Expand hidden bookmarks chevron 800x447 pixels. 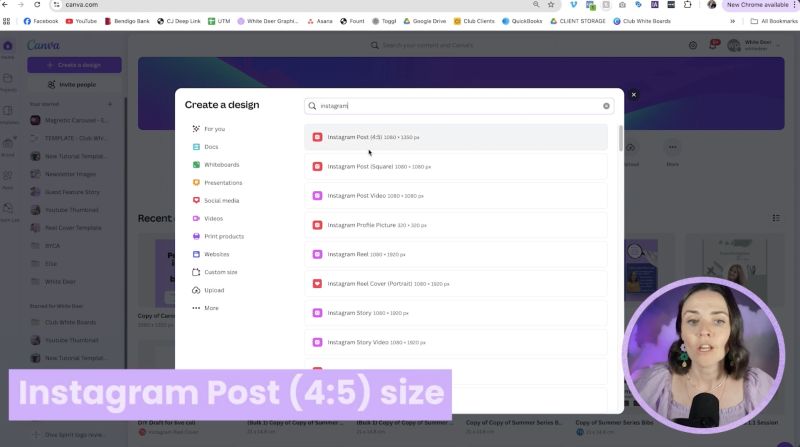point(733,21)
